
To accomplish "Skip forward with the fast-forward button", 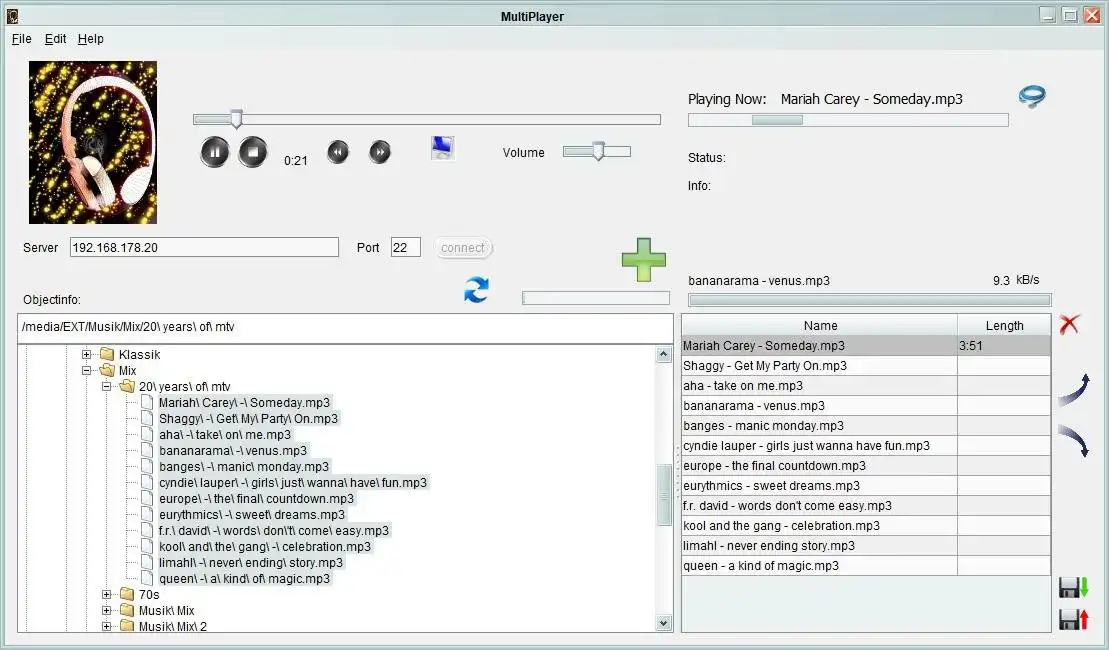I will [380, 152].
